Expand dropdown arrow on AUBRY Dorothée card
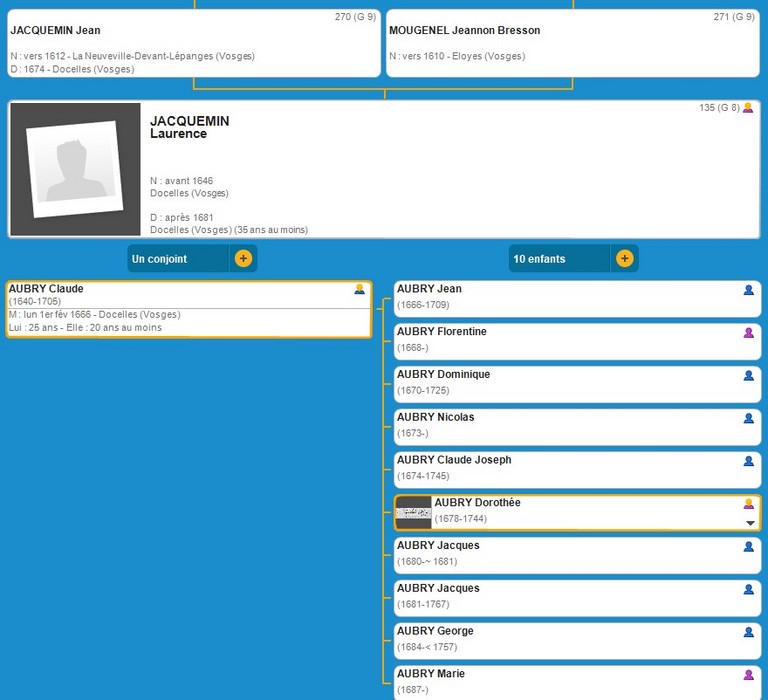Image resolution: width=768 pixels, height=700 pixels. click(x=750, y=523)
